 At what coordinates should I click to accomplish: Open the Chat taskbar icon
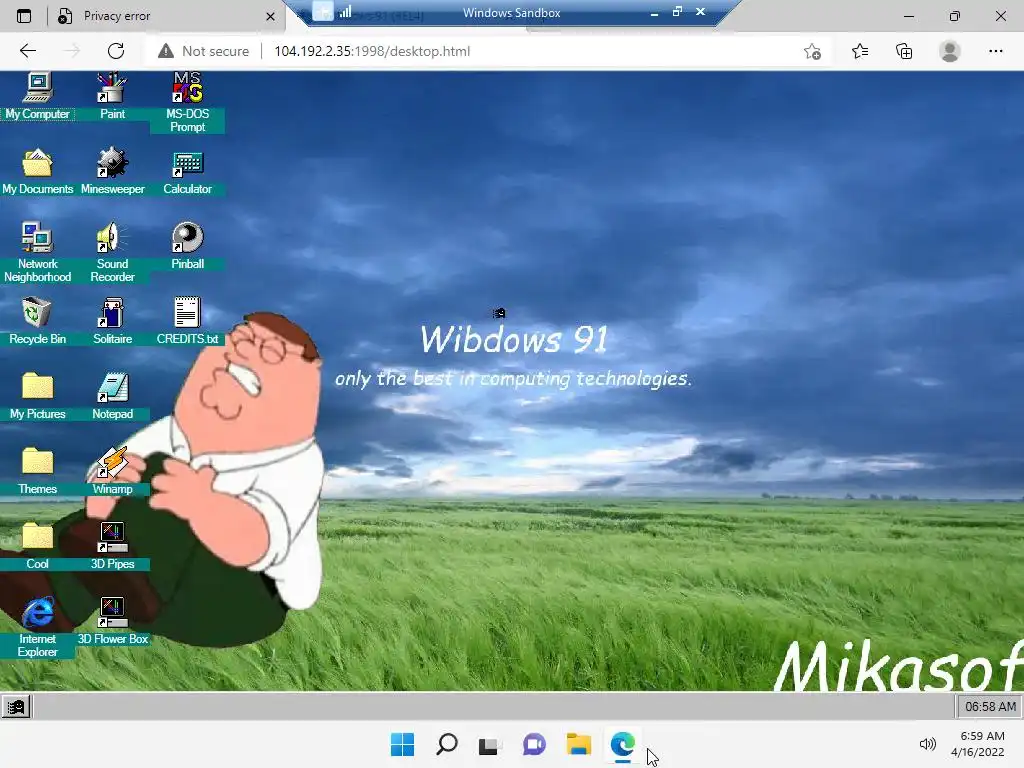534,744
